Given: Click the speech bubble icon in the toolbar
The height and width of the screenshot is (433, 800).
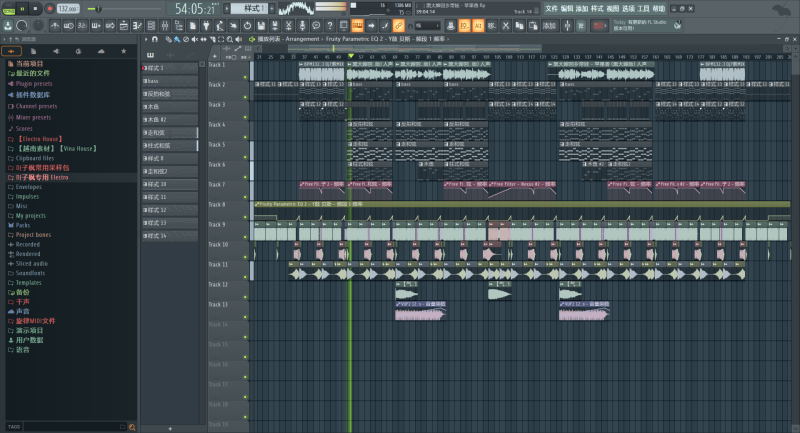Looking at the screenshot, I should click(316, 26).
